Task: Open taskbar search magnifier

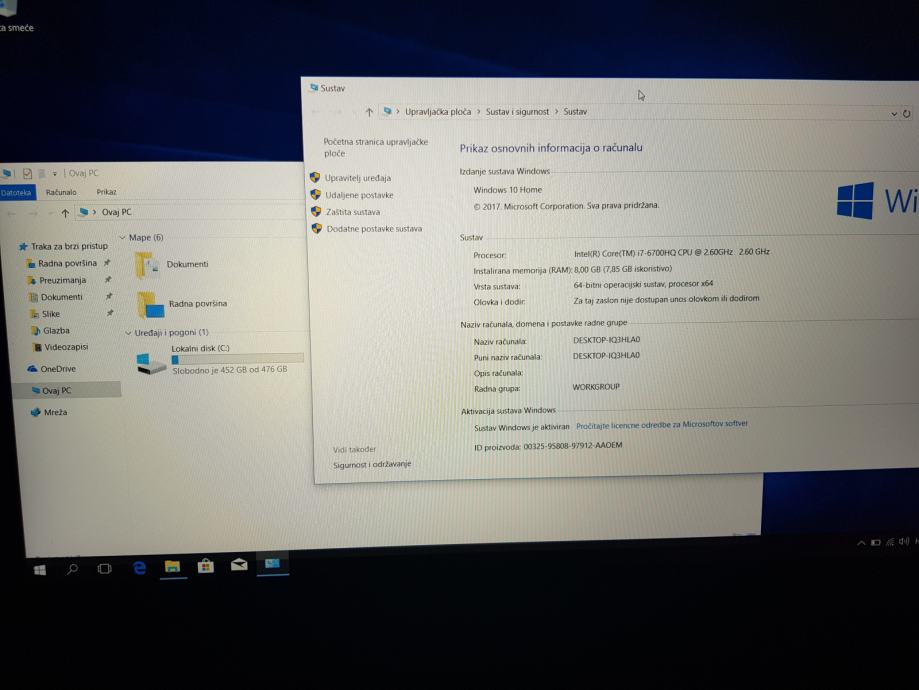Action: [72, 569]
